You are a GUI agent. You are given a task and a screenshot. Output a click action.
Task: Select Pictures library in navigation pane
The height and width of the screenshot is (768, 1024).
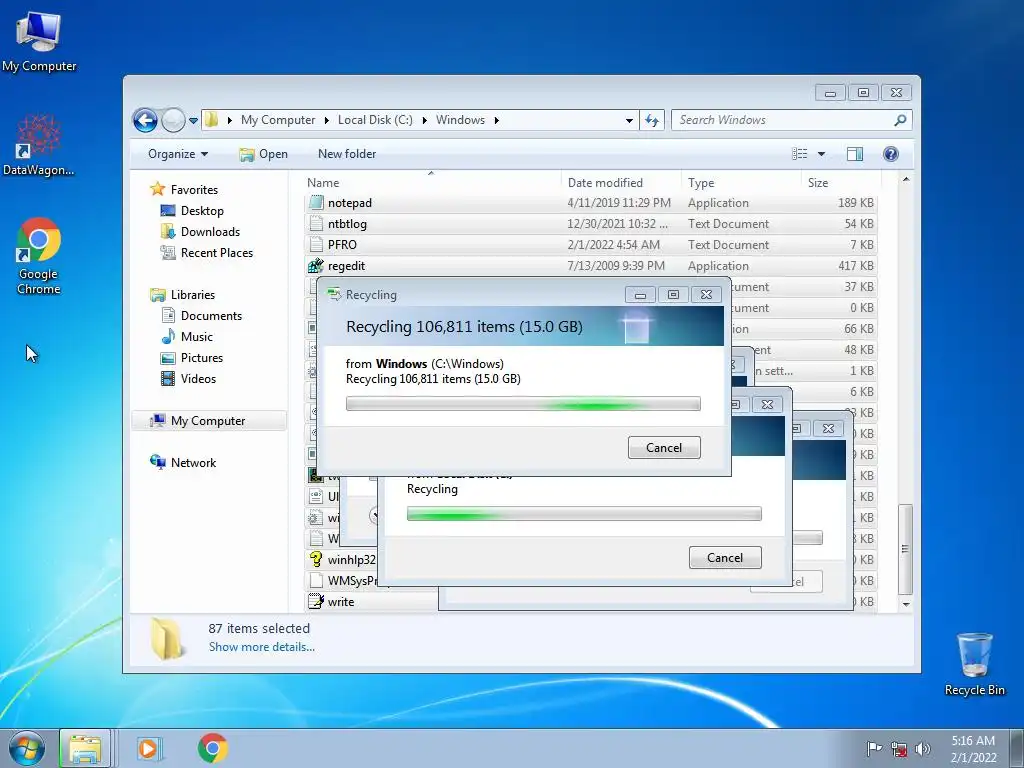click(x=192, y=357)
